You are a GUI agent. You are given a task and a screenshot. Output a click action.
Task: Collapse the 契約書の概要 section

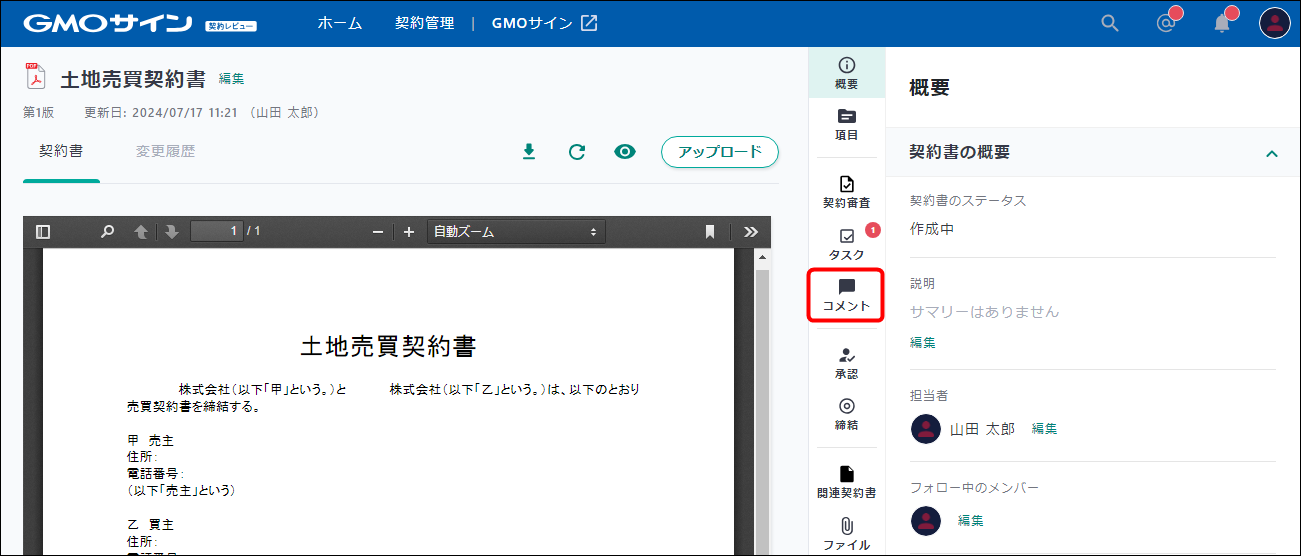(1271, 153)
